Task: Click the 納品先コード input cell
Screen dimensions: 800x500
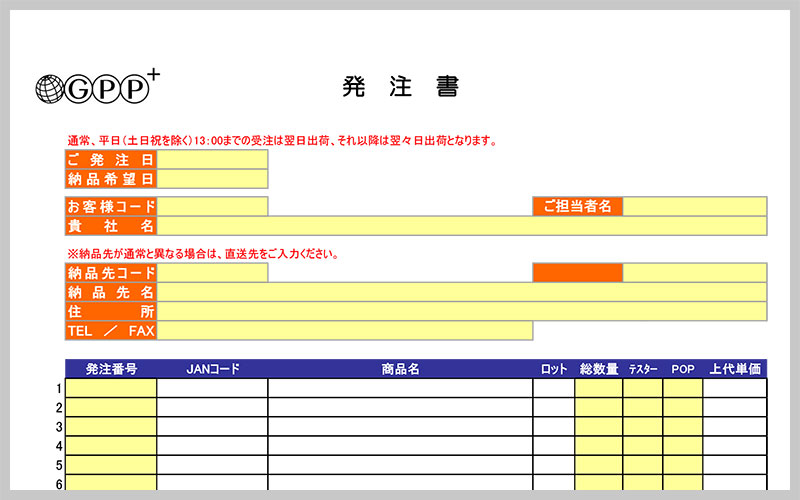Action: tap(212, 273)
